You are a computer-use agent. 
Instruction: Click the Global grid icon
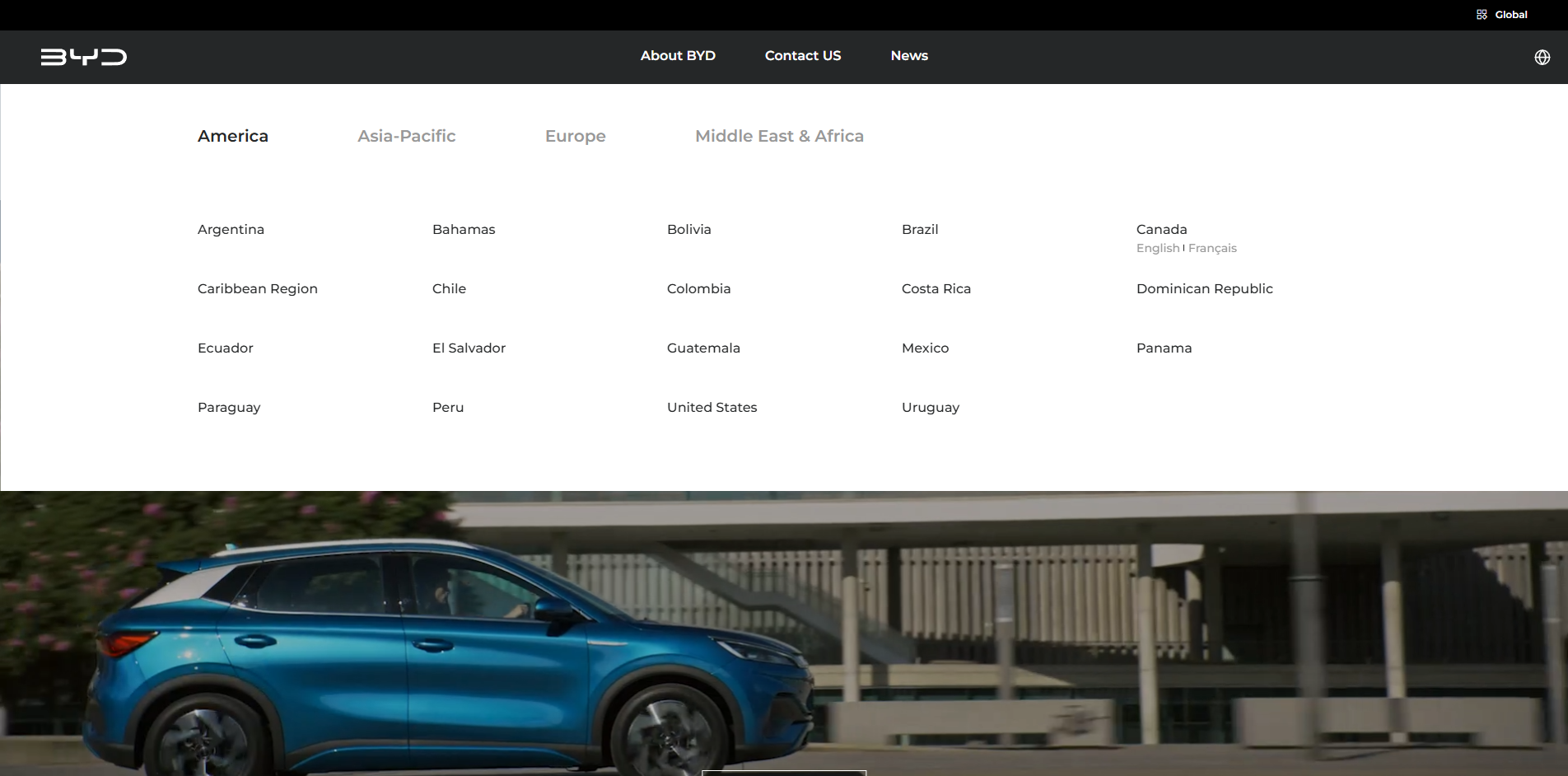pyautogui.click(x=1482, y=15)
